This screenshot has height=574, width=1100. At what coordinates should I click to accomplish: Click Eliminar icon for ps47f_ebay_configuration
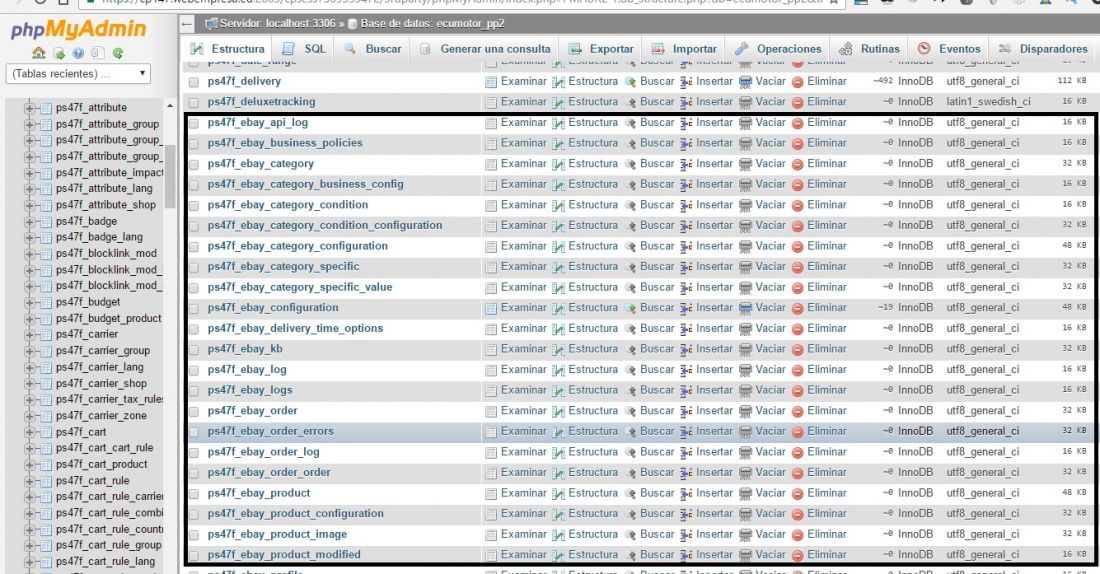tap(798, 309)
